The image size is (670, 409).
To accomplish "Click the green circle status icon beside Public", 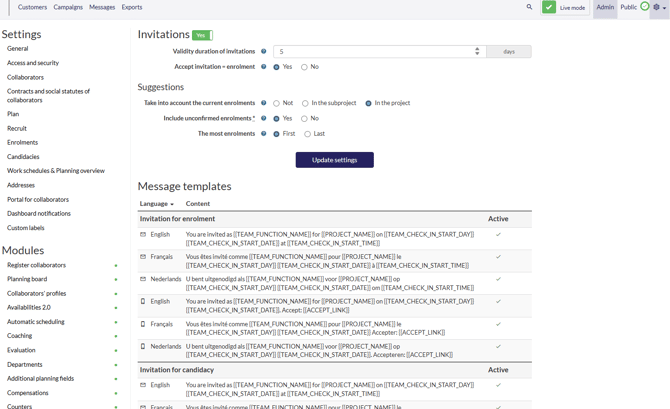I will [645, 7].
